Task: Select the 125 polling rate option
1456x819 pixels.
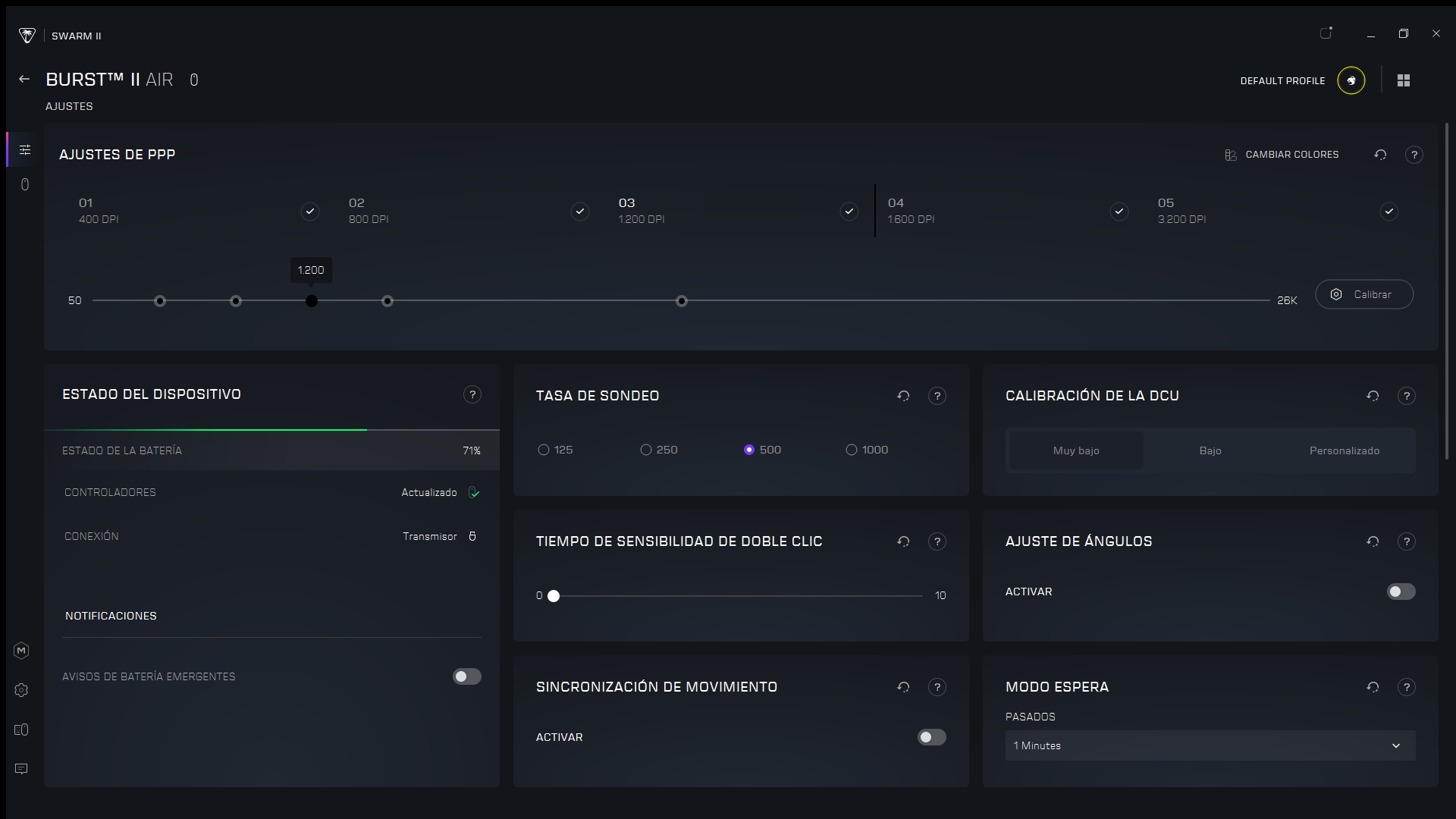Action: 544,450
